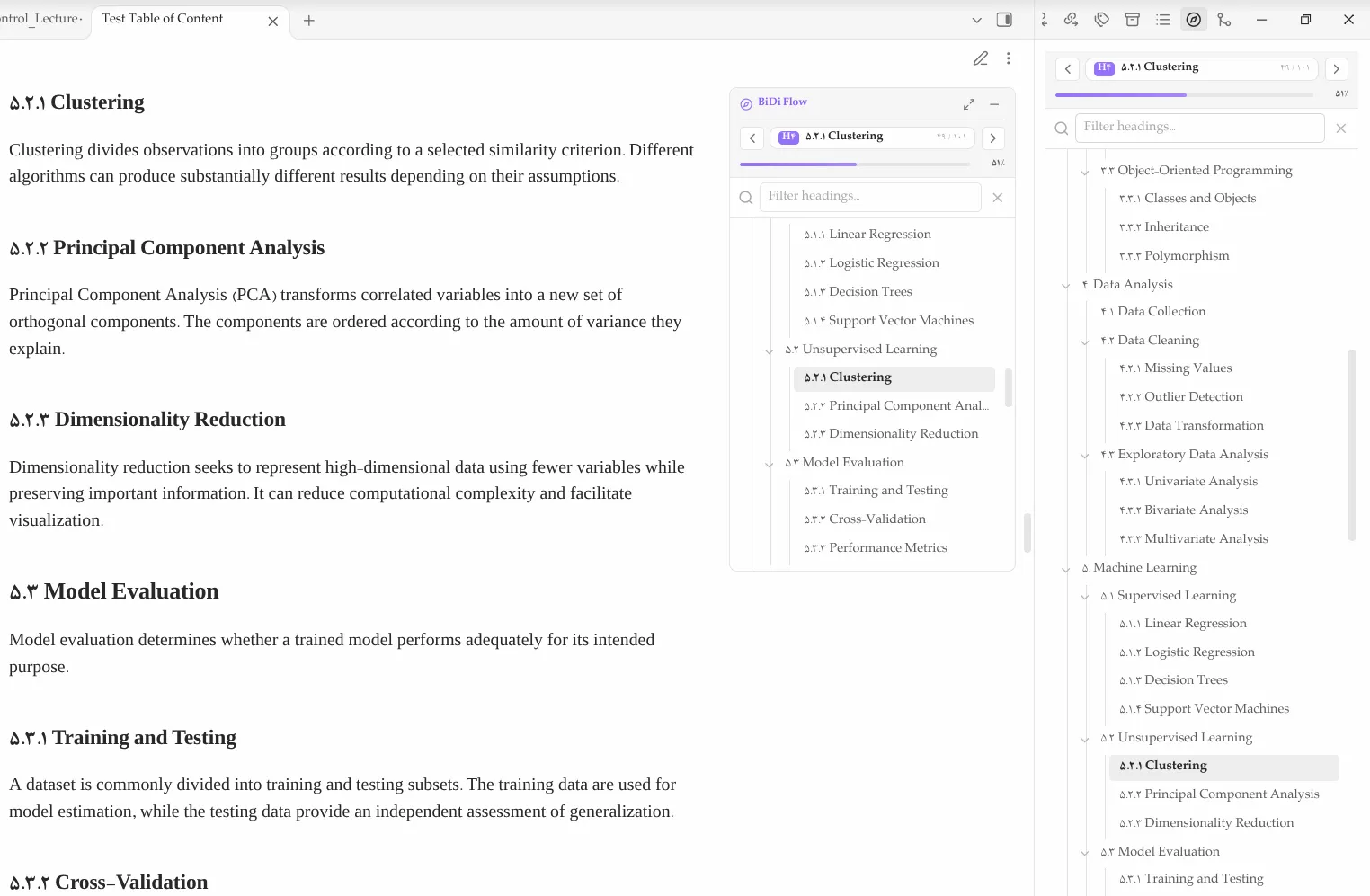Open the note's three-dot more options
Screen dimensions: 1370x896
point(1009,58)
